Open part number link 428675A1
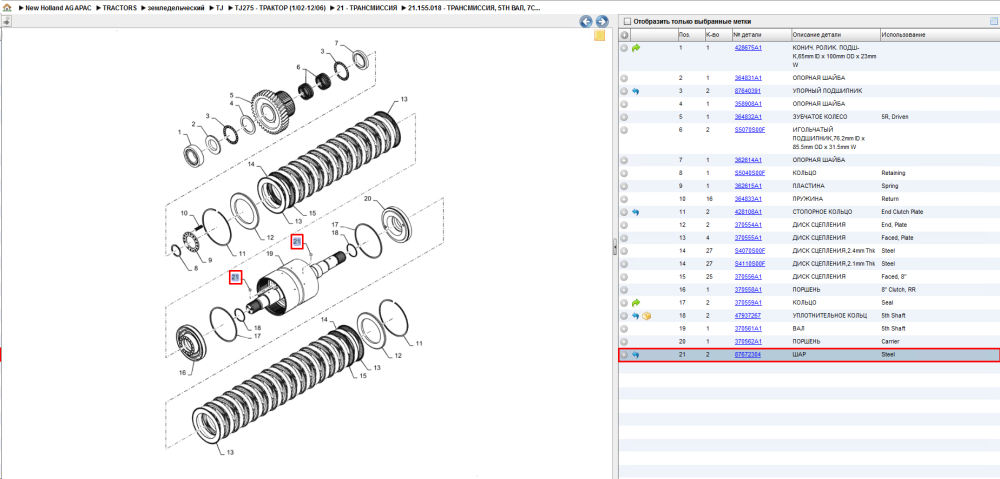Screen dimensions: 1000x479 [x=748, y=48]
